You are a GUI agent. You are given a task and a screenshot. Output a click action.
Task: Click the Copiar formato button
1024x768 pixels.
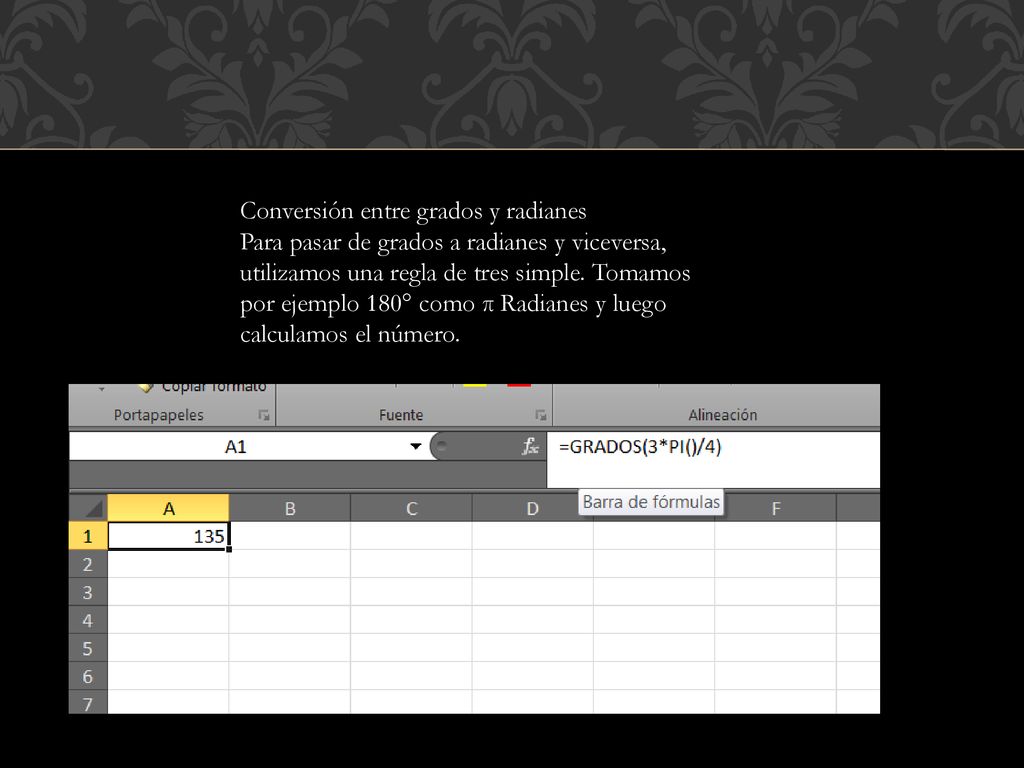pos(202,388)
